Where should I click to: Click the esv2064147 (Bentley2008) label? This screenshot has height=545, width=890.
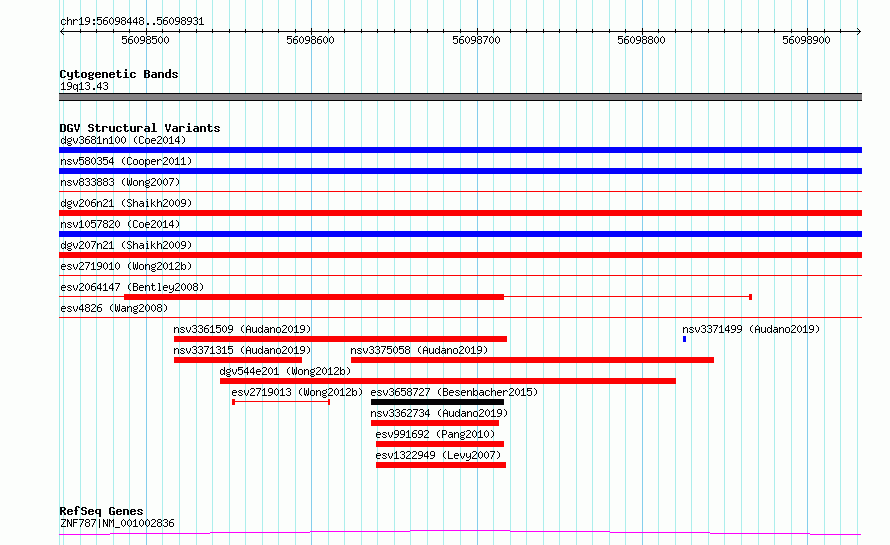click(132, 287)
